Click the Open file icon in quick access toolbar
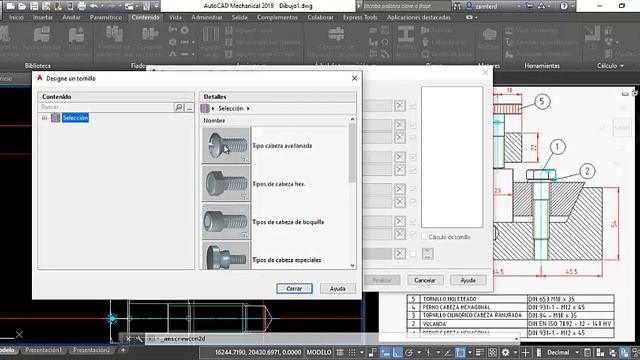This screenshot has width=640, height=360. click(22, 6)
